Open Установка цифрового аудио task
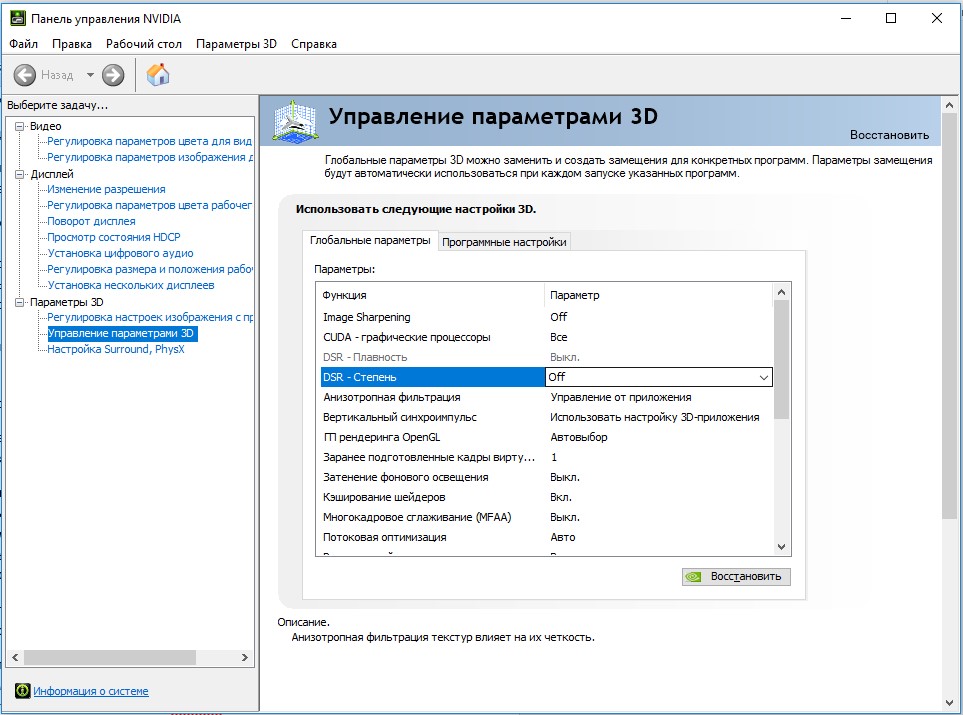This screenshot has height=715, width=963. (120, 253)
